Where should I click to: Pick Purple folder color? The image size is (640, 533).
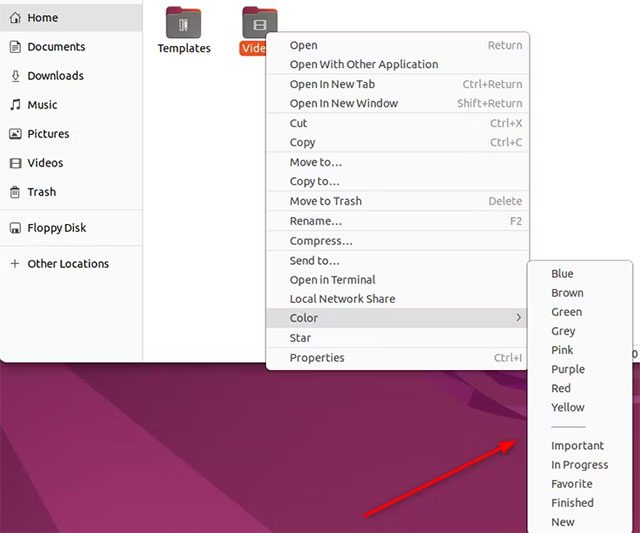point(580,369)
